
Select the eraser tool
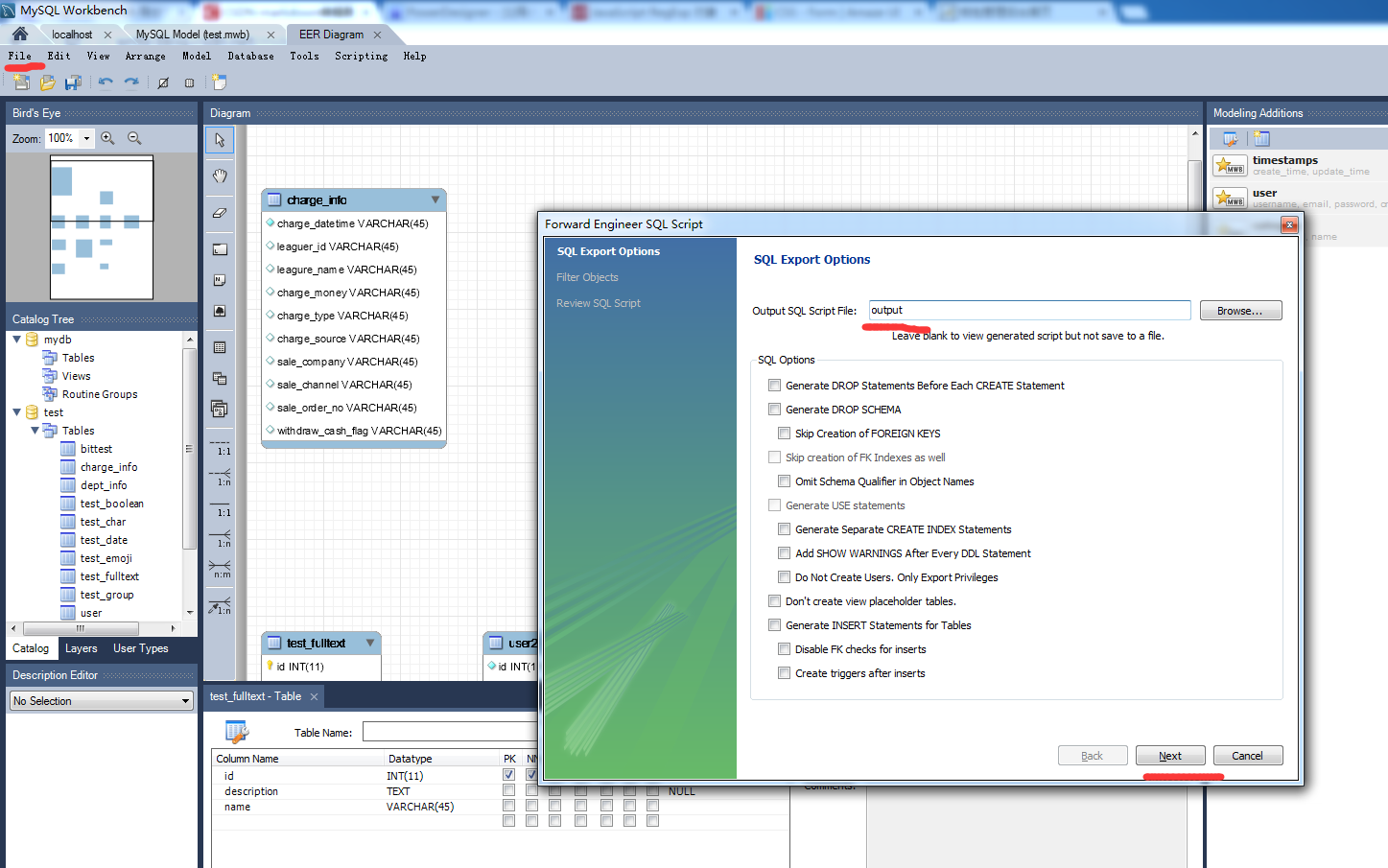[220, 212]
